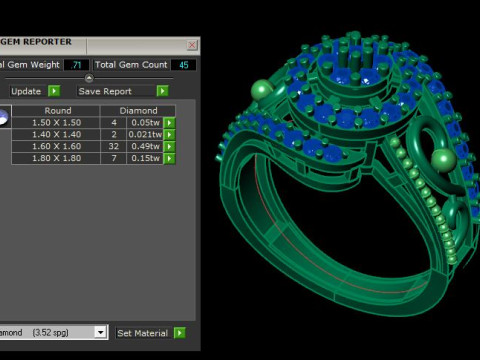The image size is (480, 360).
Task: Click the green arrow on the 1.60 X 1.60 row
Action: coord(169,146)
